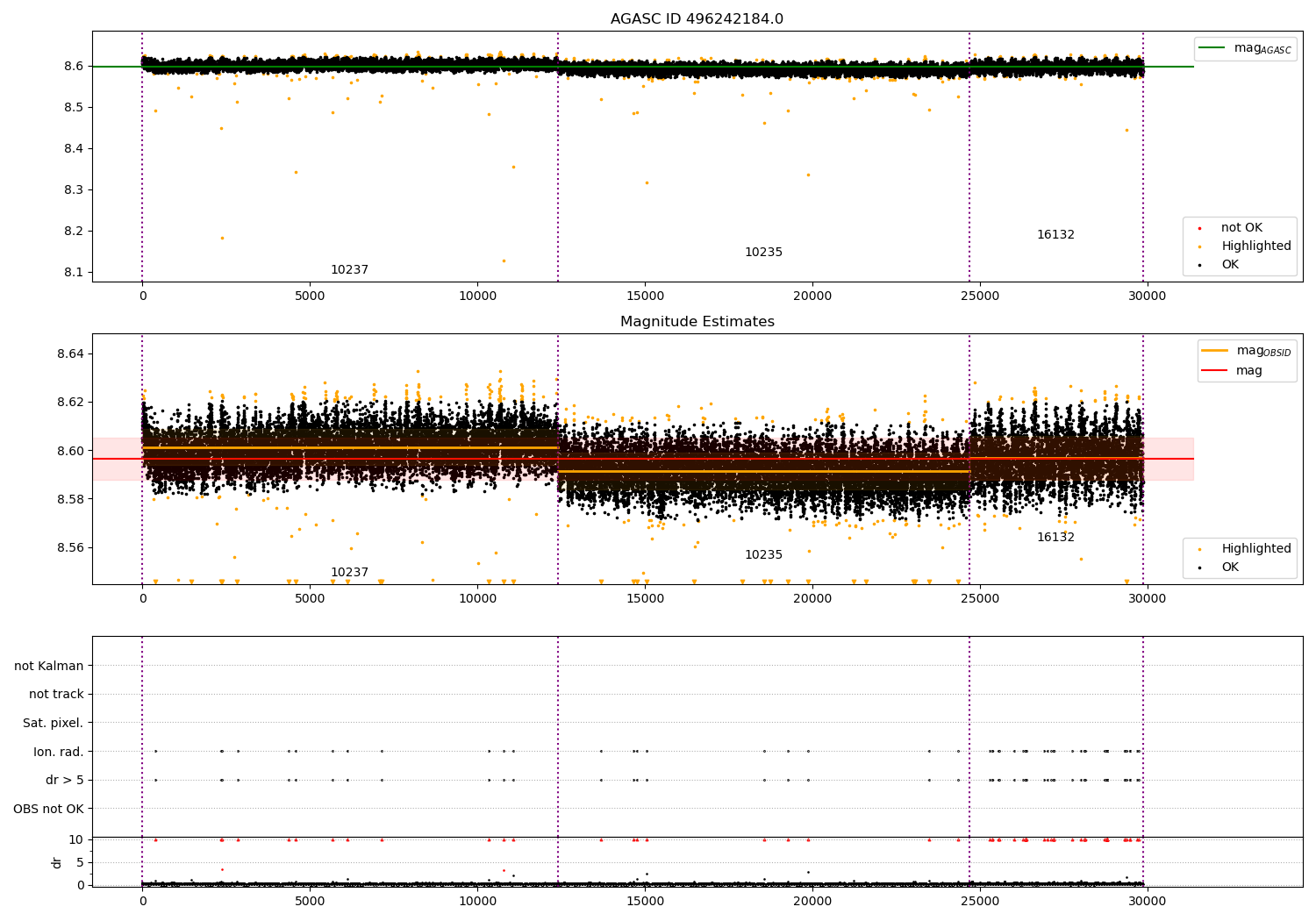
Task: Click the 10237 label in Magnitude Estimates plot
Action: tap(349, 573)
